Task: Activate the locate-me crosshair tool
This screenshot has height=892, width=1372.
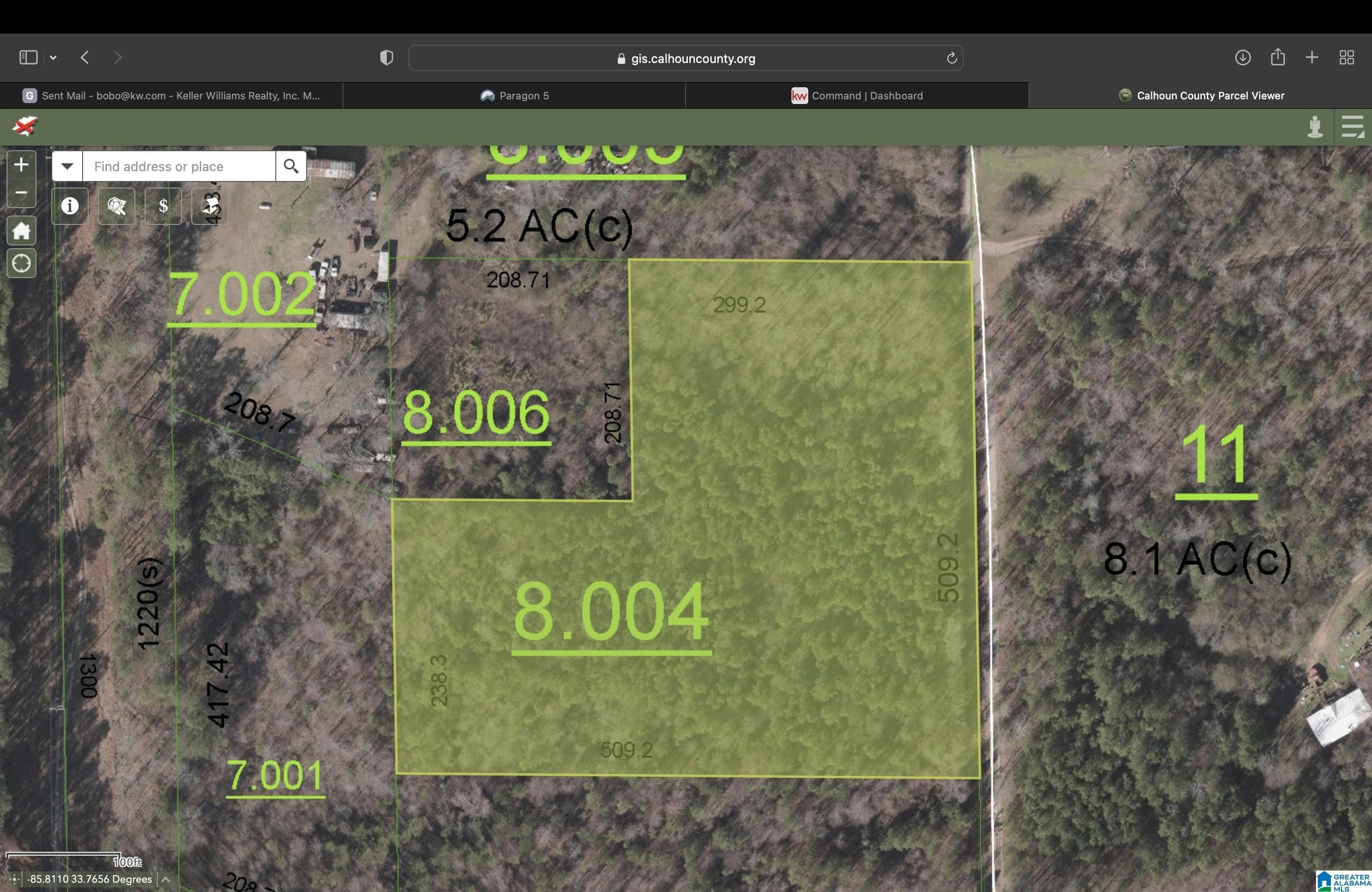Action: pyautogui.click(x=21, y=263)
